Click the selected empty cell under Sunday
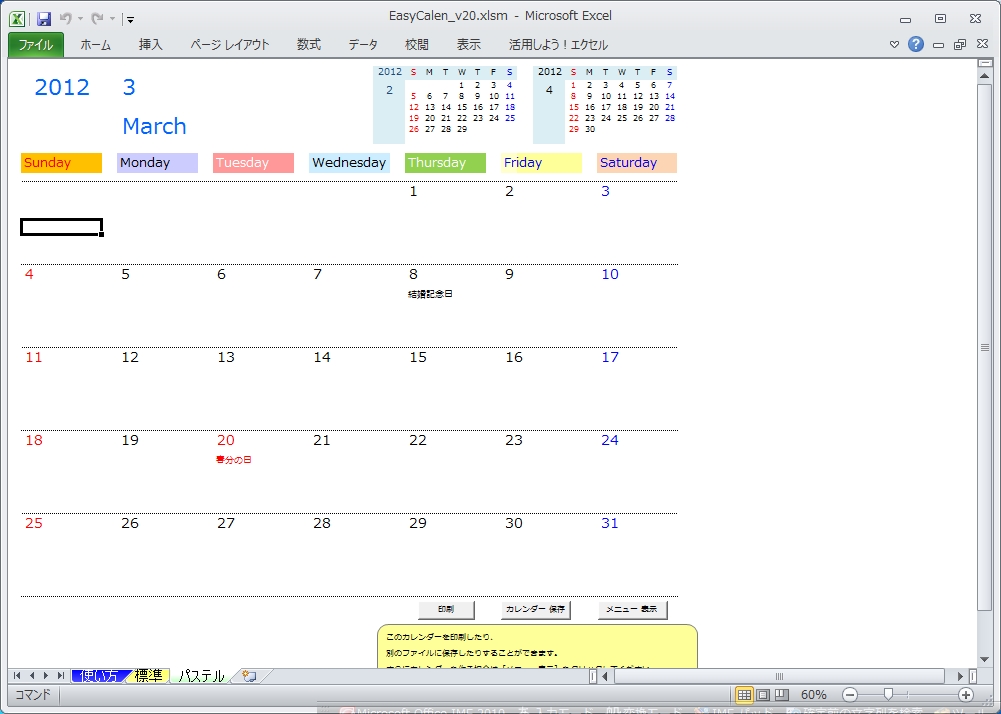The height and width of the screenshot is (714, 1001). (61, 227)
